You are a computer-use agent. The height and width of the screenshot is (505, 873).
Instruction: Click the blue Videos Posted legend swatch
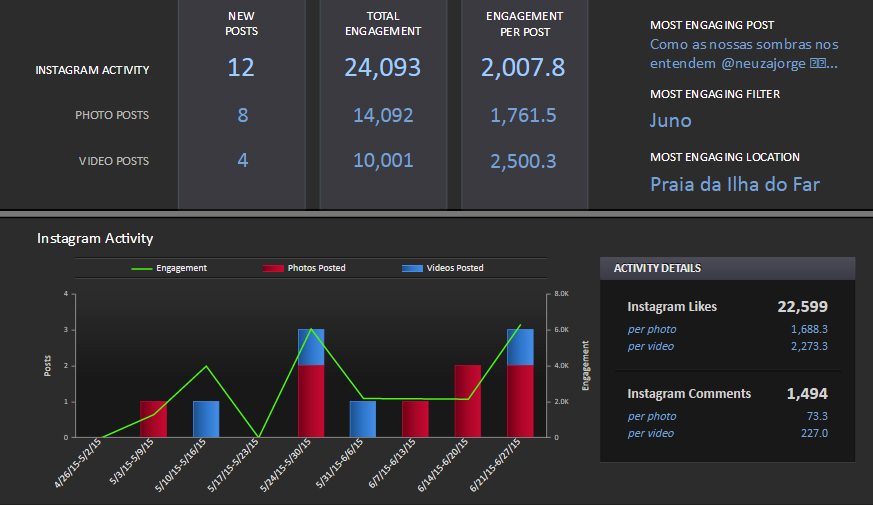tap(412, 268)
